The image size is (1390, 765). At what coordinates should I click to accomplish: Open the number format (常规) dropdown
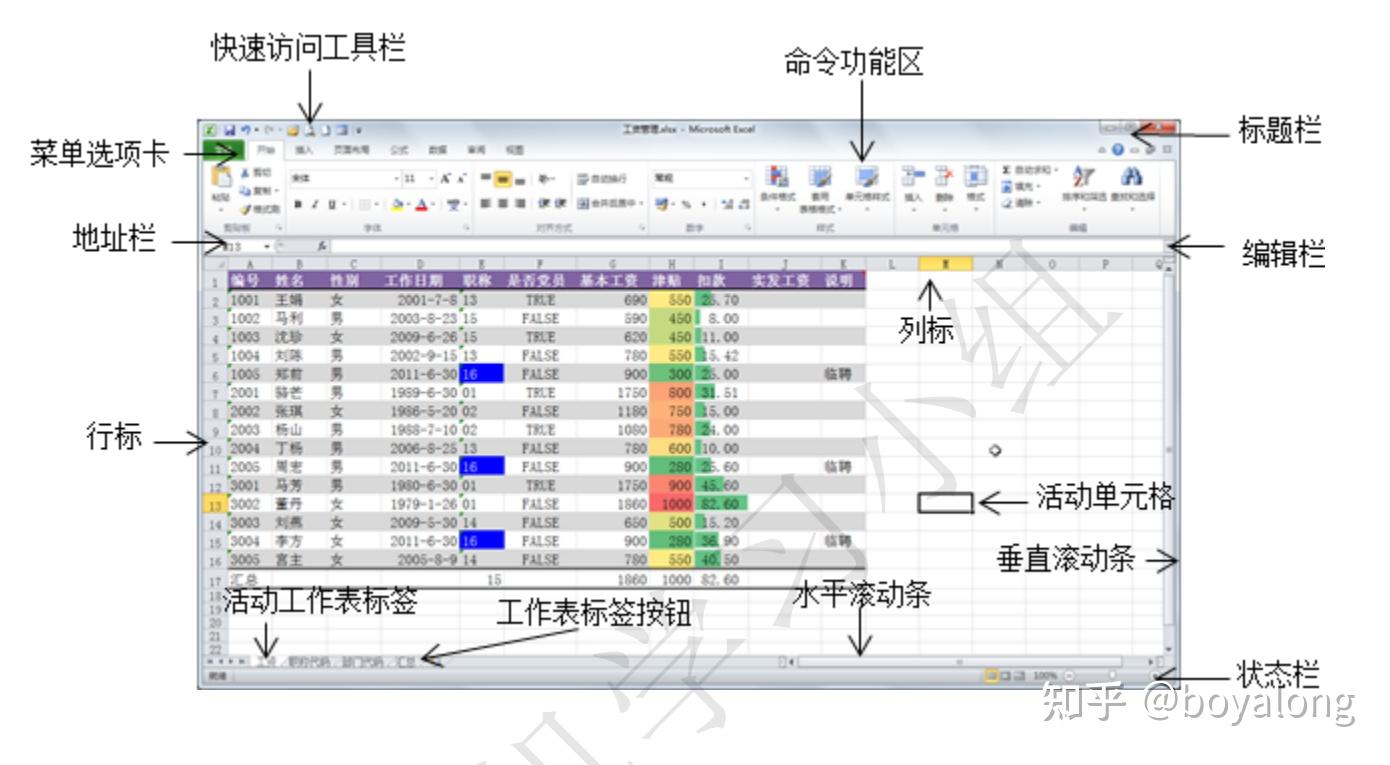click(x=745, y=178)
